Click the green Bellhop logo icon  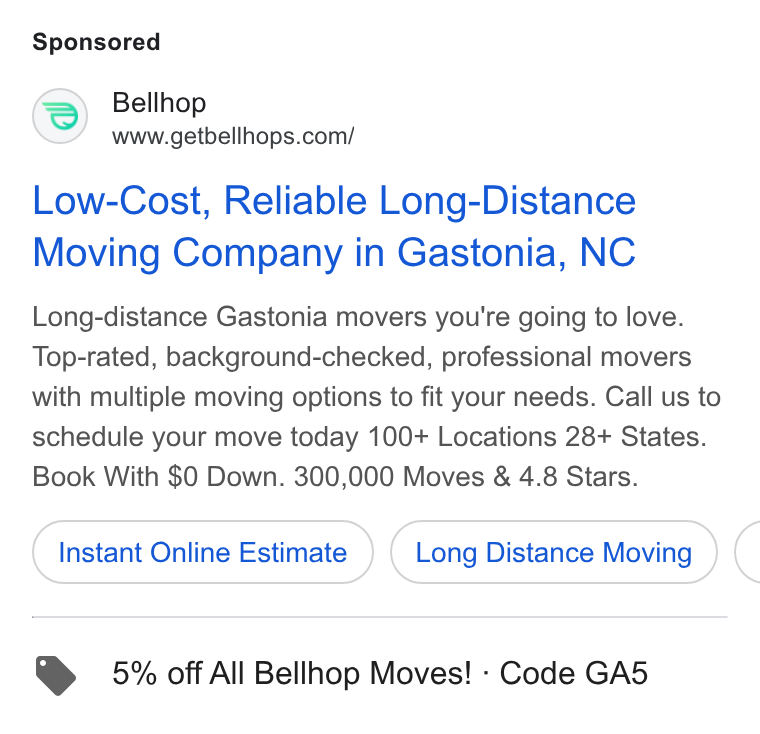60,116
